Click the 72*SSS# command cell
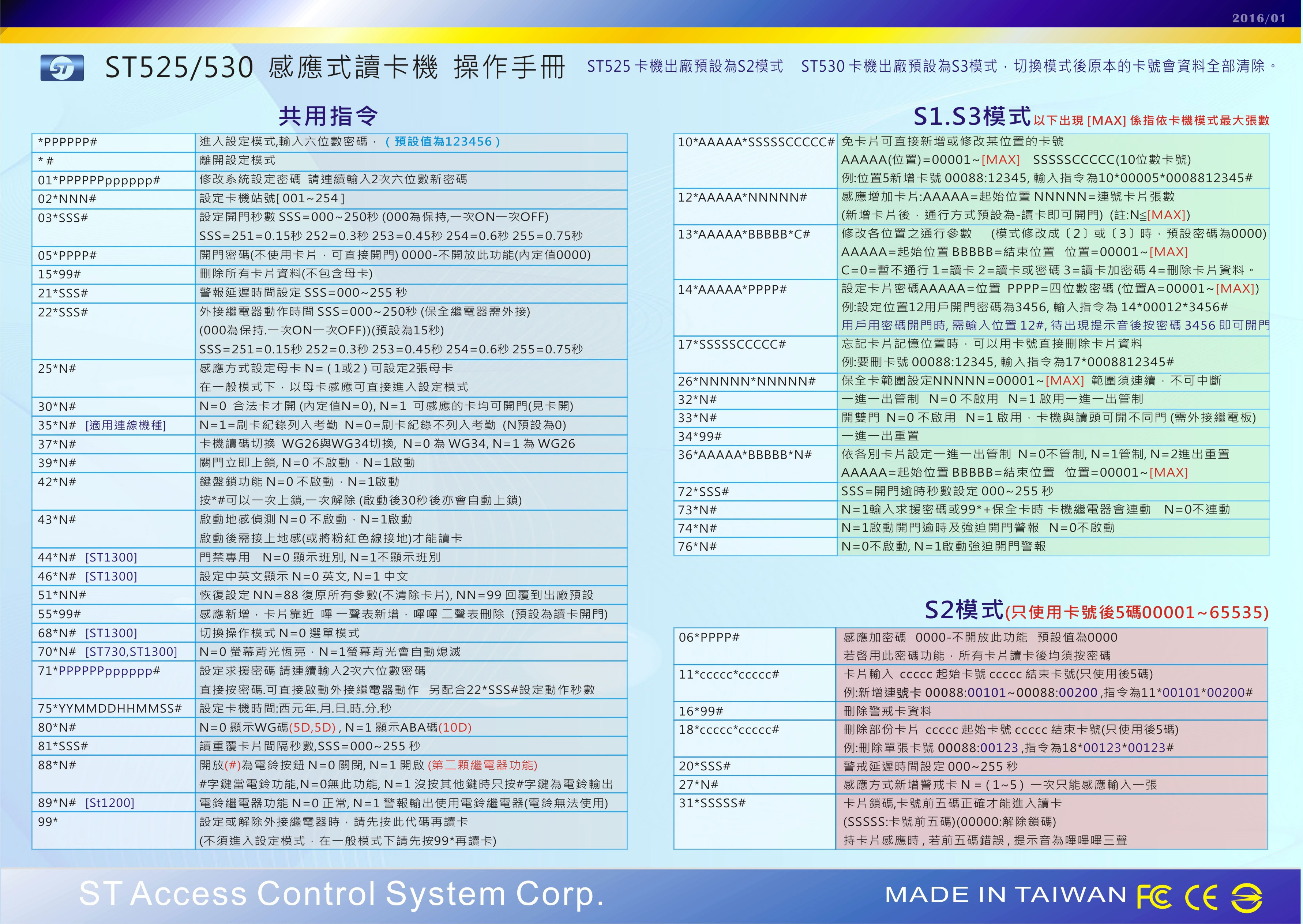 tap(756, 492)
